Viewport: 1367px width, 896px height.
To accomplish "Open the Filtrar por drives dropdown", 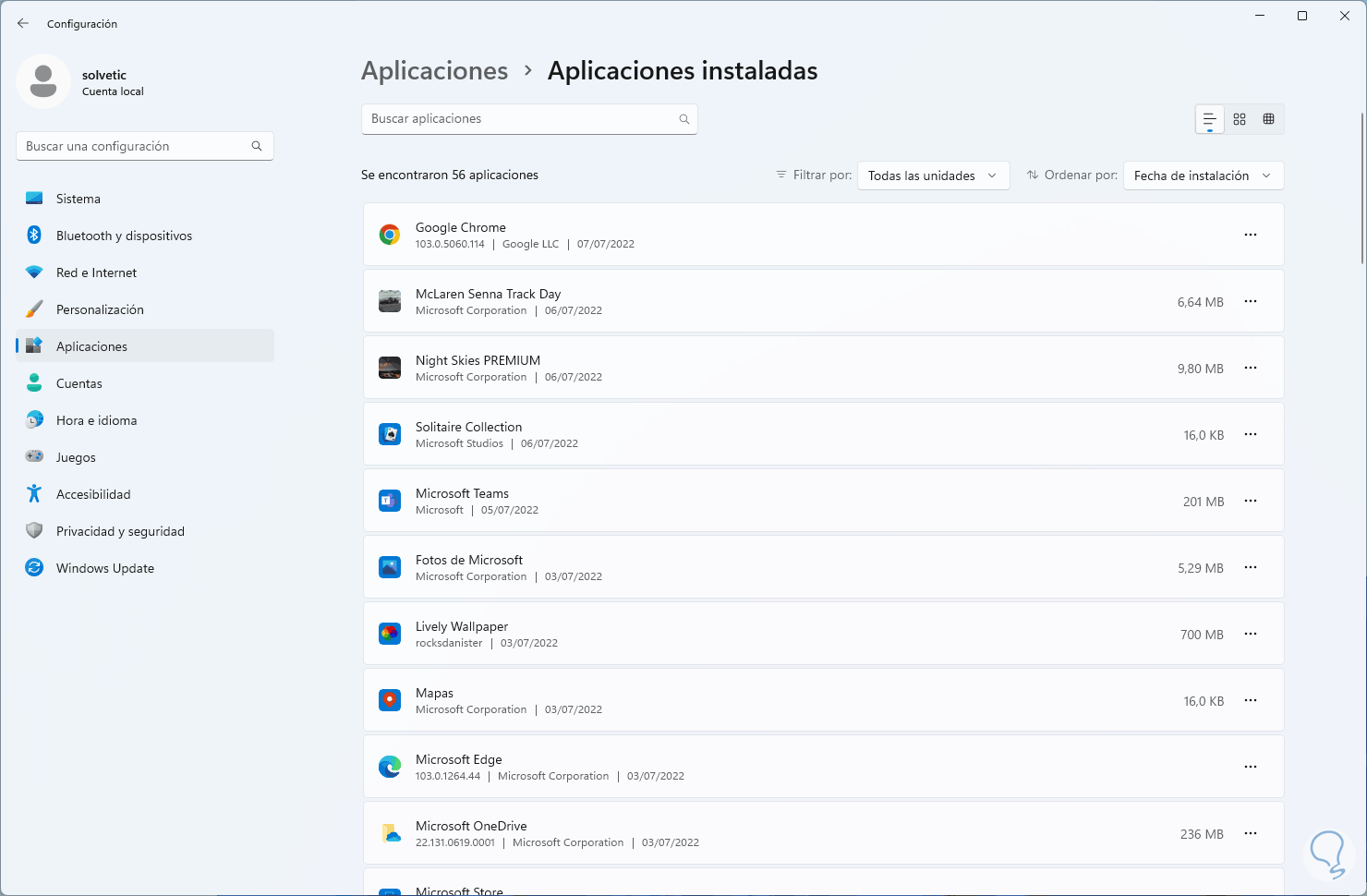I will (933, 176).
